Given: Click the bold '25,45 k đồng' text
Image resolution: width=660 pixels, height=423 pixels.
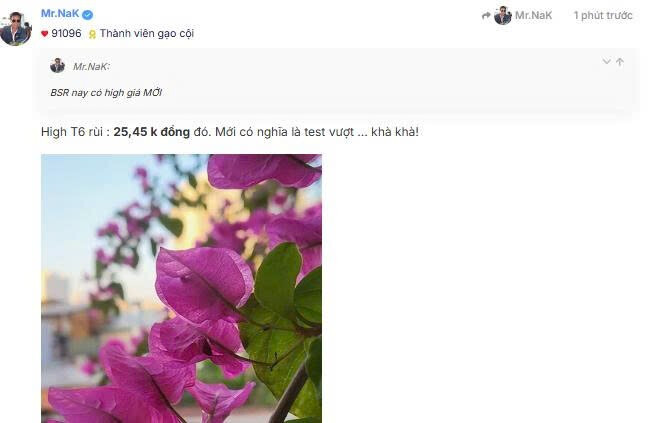Looking at the screenshot, I should pyautogui.click(x=152, y=132).
